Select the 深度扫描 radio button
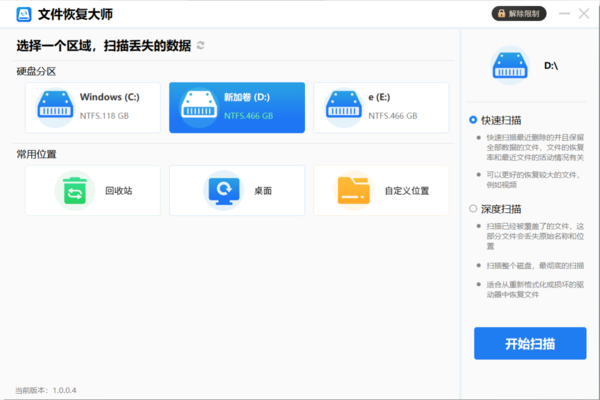The height and width of the screenshot is (400, 600). tap(473, 209)
